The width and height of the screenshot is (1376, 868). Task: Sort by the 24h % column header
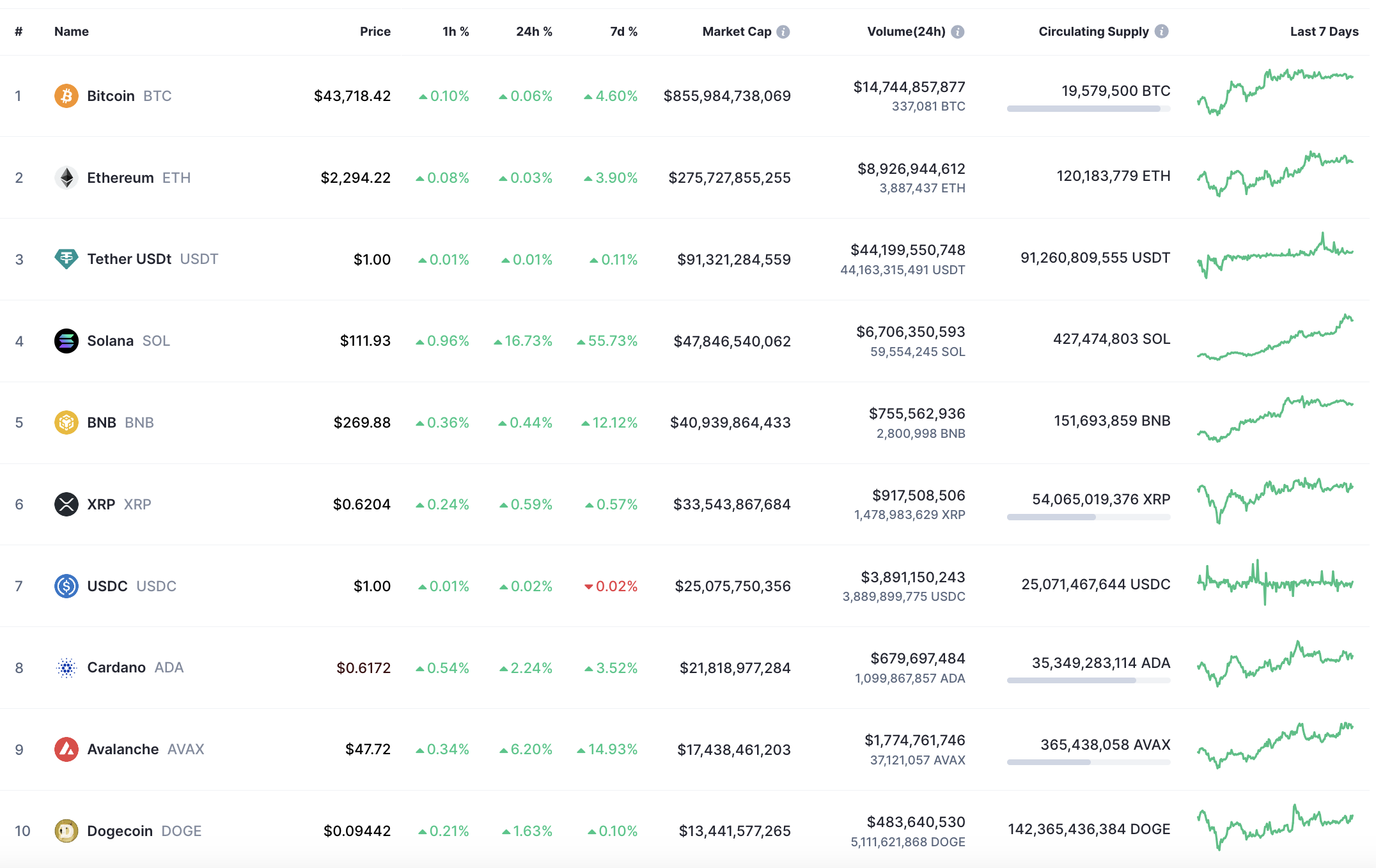534,32
